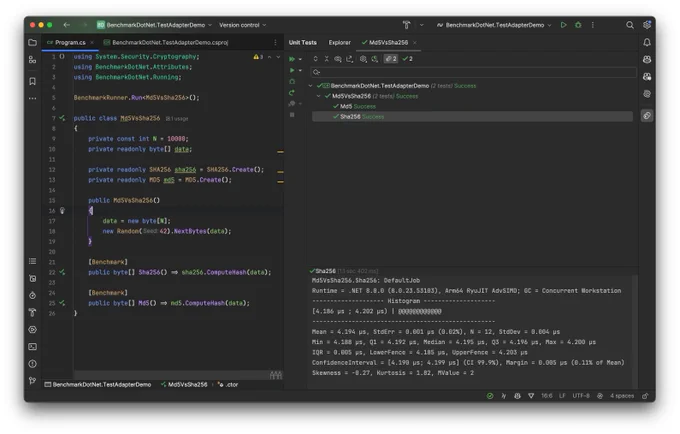Switch to the Program.cs editor tab
680x434 pixels.
[x=70, y=42]
